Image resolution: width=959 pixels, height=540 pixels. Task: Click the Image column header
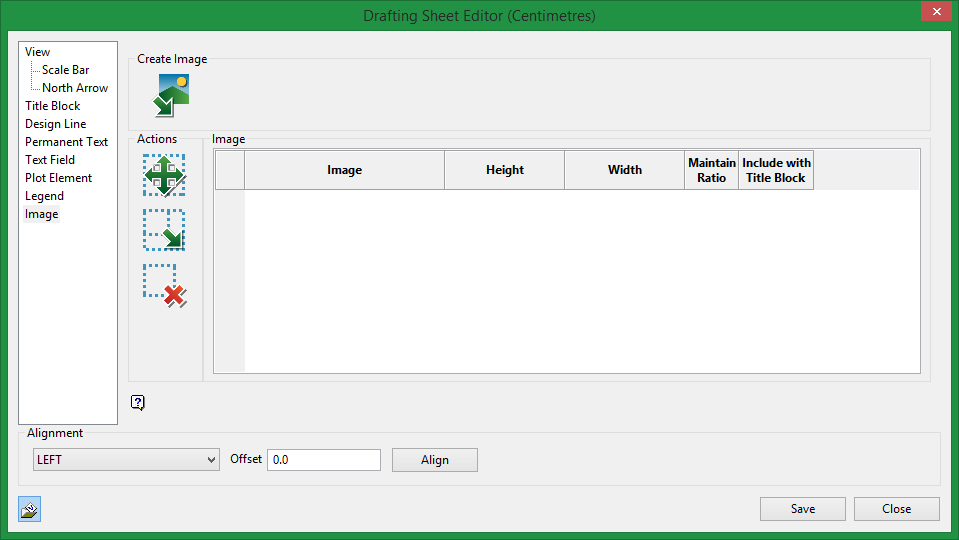(x=344, y=170)
